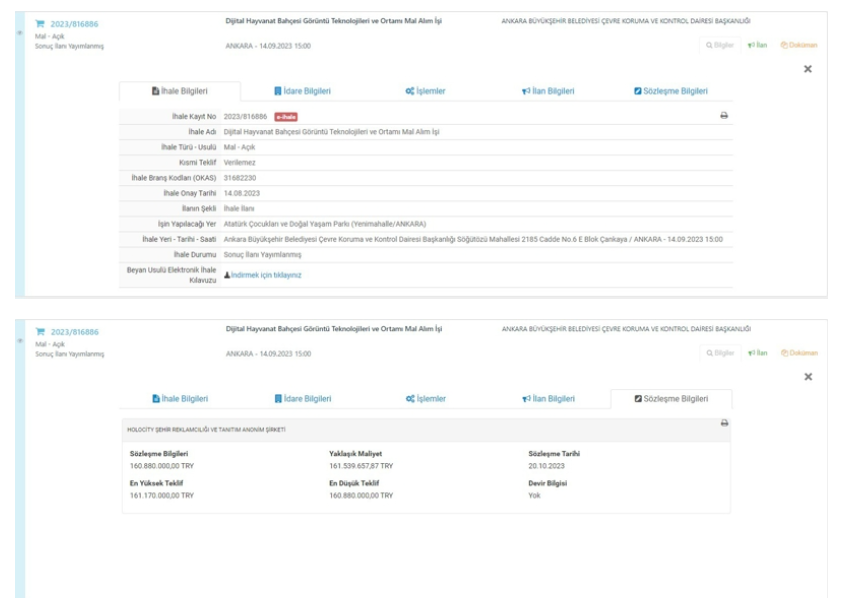Switch to İşlemler tab in the top panel
Image resolution: width=843 pixels, height=598 pixels.
(425, 91)
